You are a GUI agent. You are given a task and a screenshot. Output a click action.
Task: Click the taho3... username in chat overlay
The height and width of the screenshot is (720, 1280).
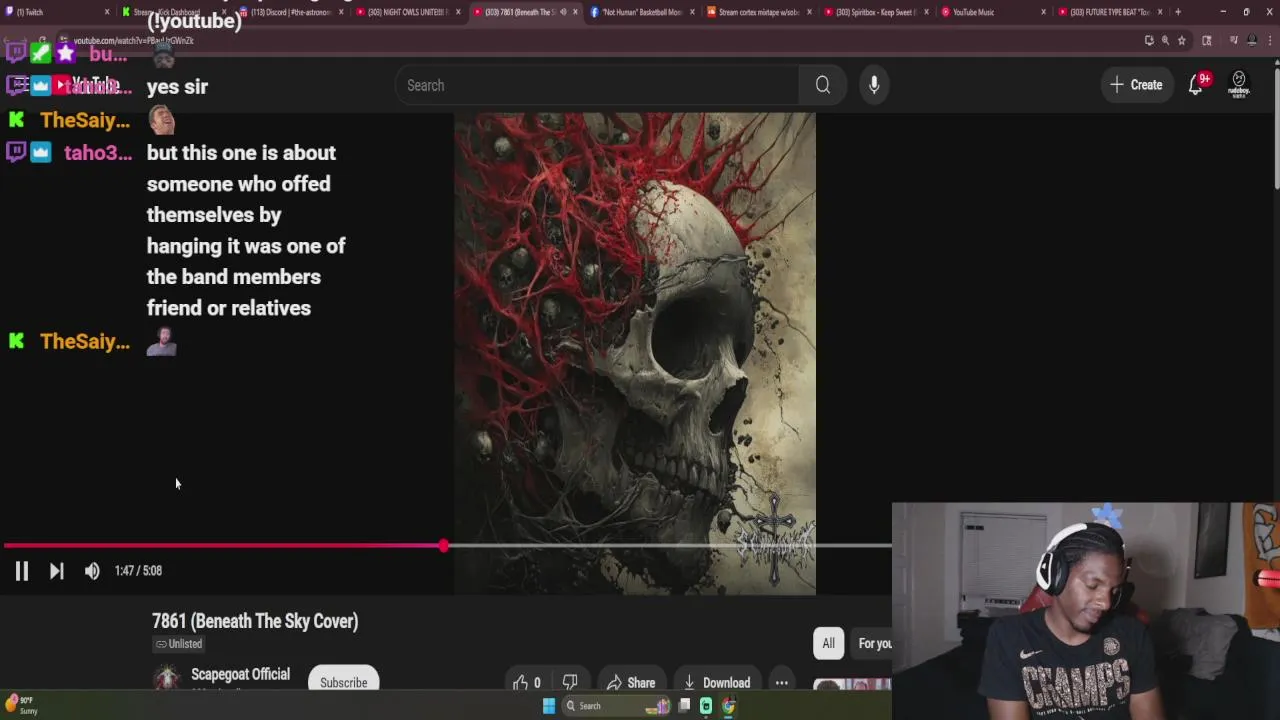98,153
